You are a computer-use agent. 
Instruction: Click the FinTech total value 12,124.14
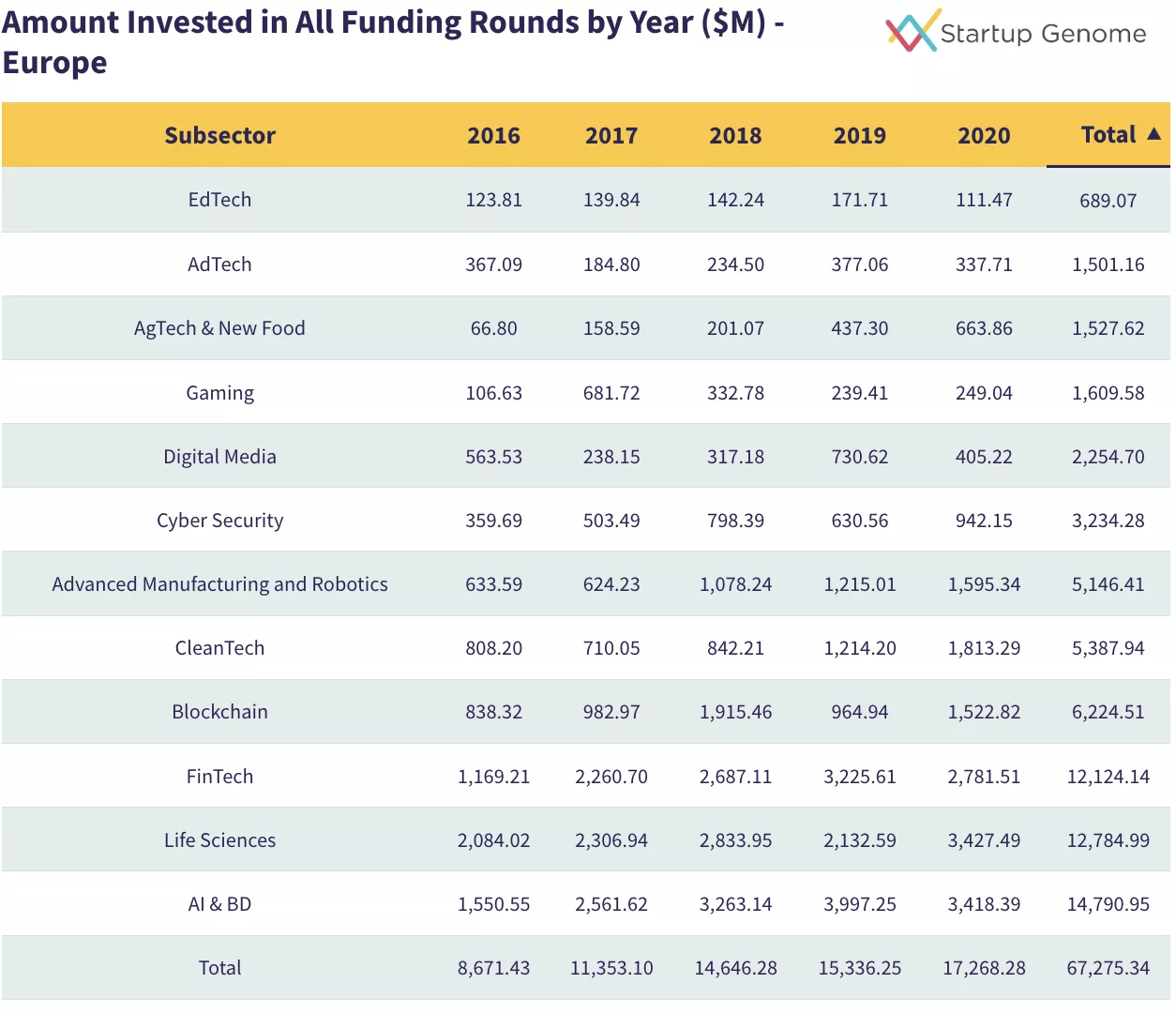[x=1108, y=777]
